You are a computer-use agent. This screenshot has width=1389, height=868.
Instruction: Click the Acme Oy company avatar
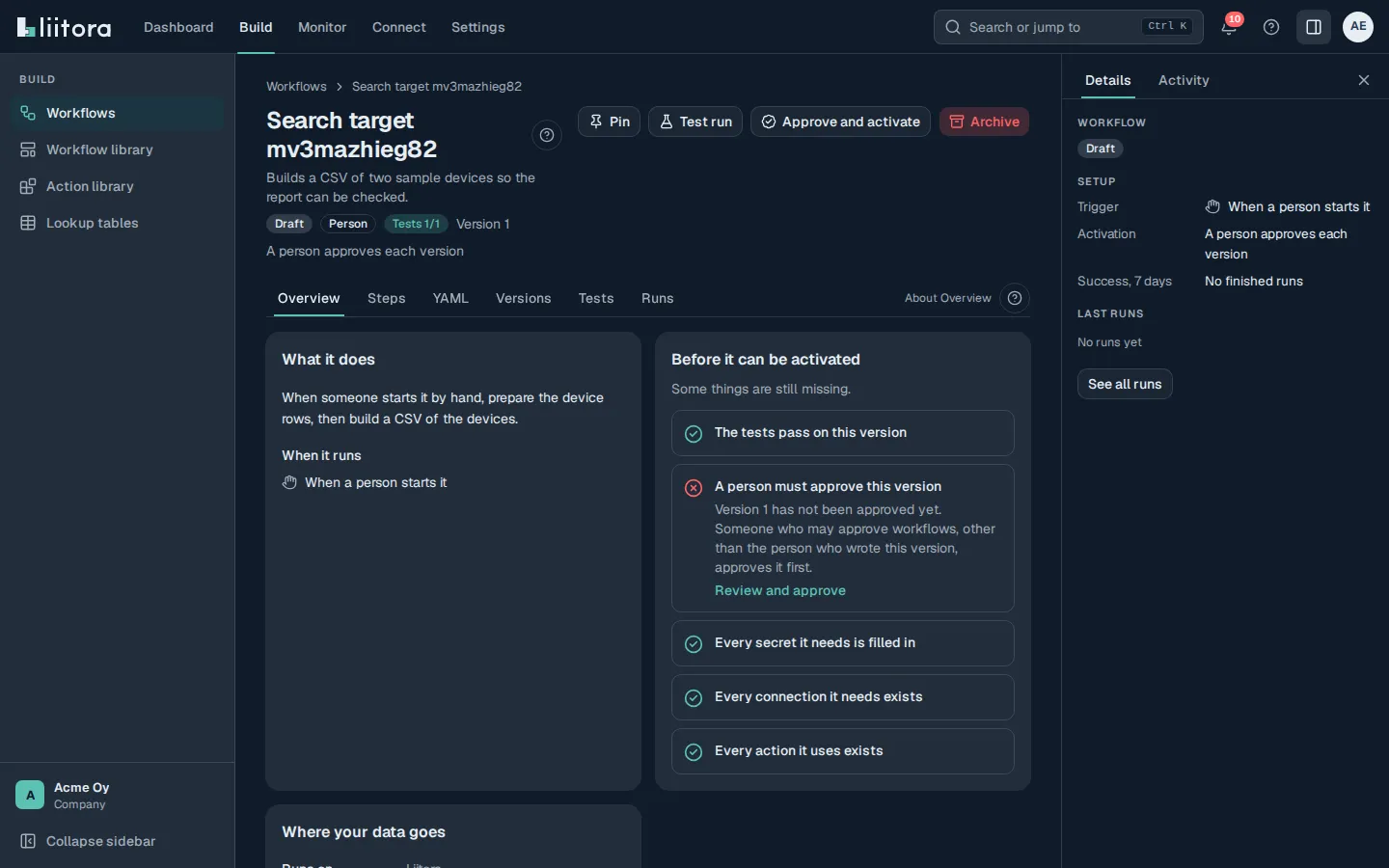[x=30, y=795]
